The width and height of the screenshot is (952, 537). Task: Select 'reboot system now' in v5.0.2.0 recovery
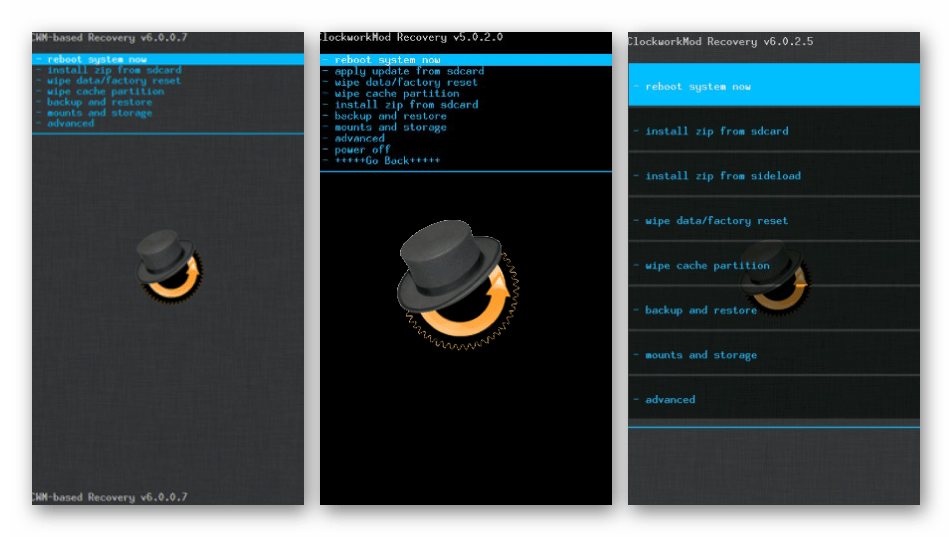(x=466, y=60)
